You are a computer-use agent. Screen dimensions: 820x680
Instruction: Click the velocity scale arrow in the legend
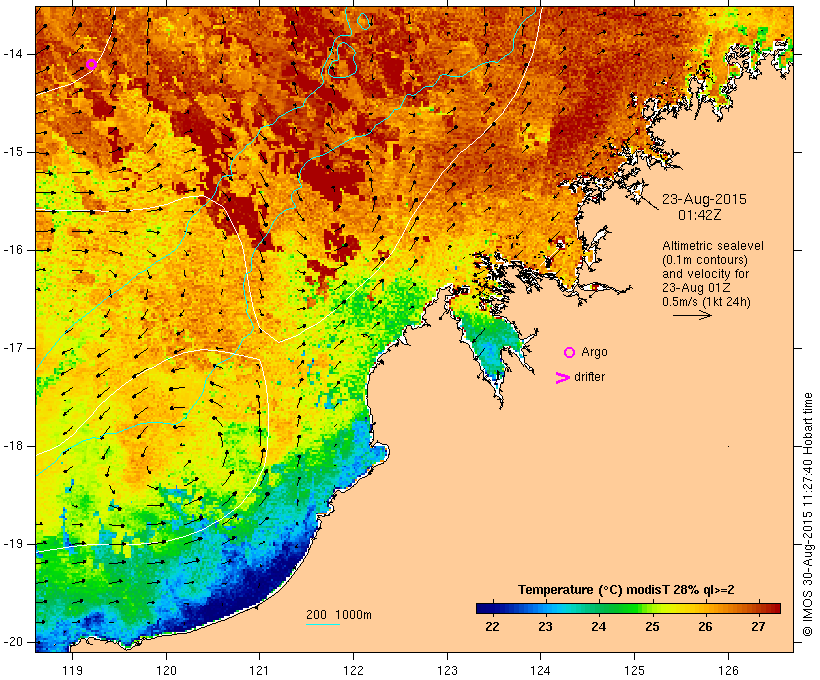tap(692, 315)
